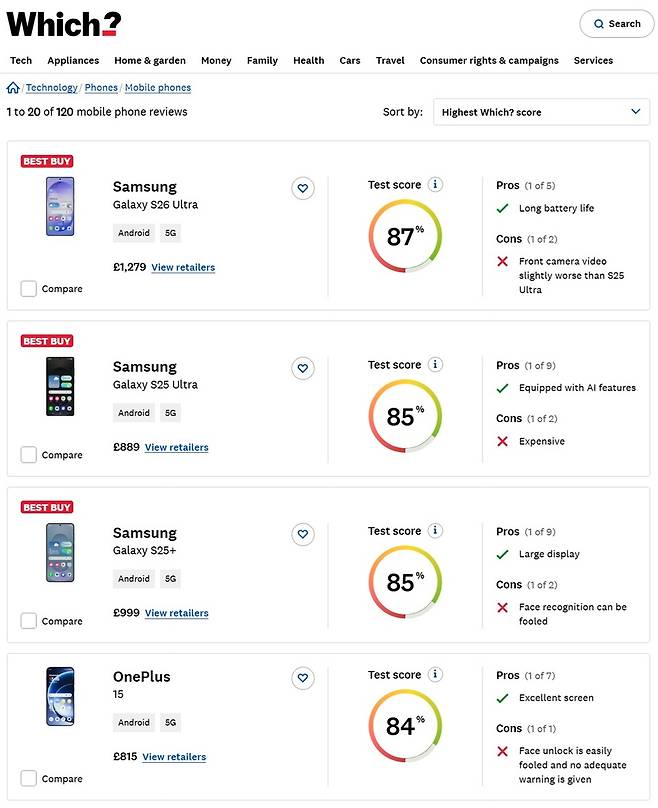The height and width of the screenshot is (808, 658).
Task: Favourite the Samsung Galaxy S26 Ultra
Action: click(303, 188)
